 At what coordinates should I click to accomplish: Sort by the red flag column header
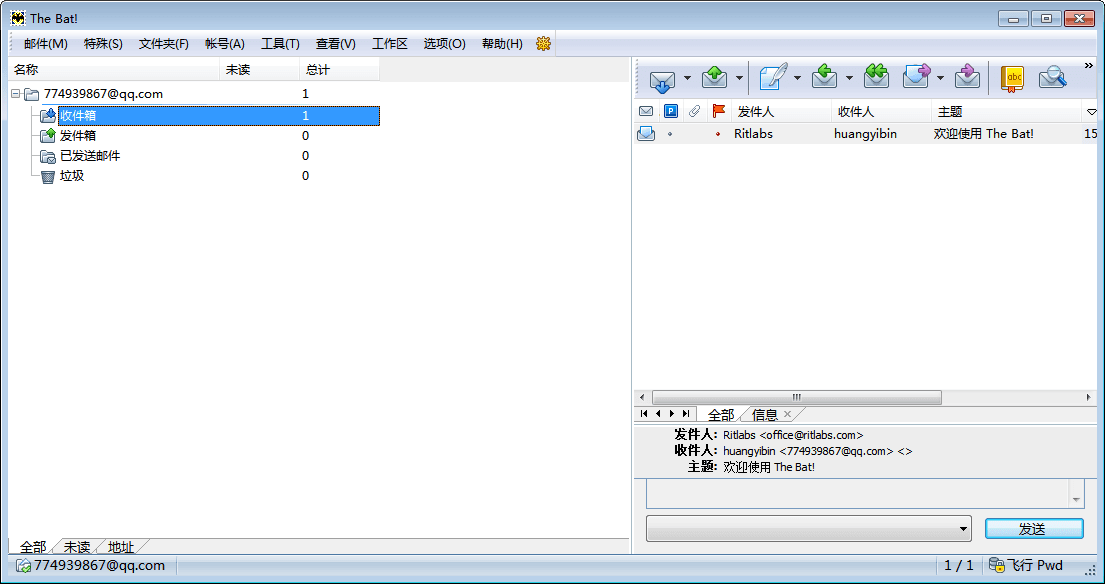coord(718,111)
